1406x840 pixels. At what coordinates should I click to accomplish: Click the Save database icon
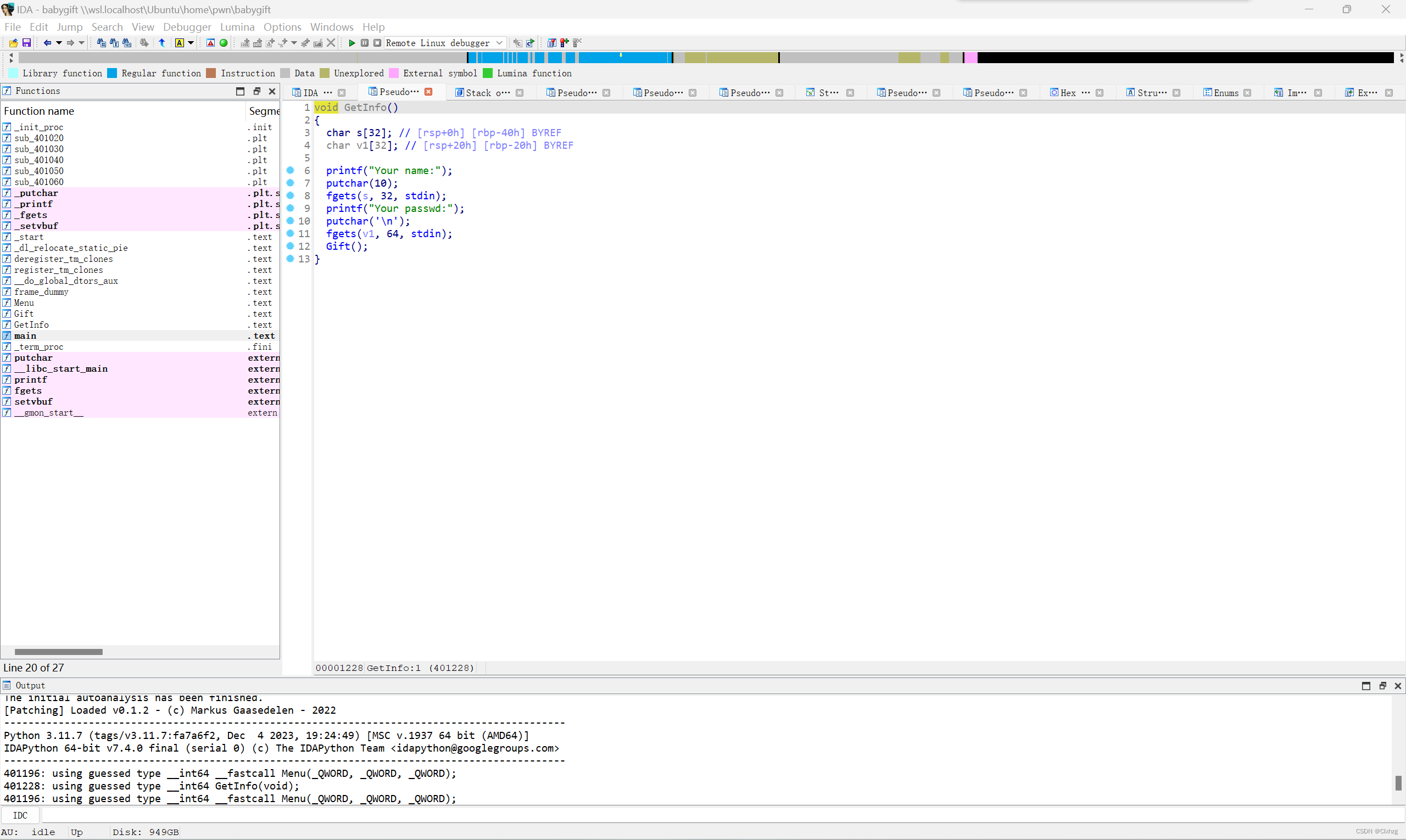pos(26,43)
